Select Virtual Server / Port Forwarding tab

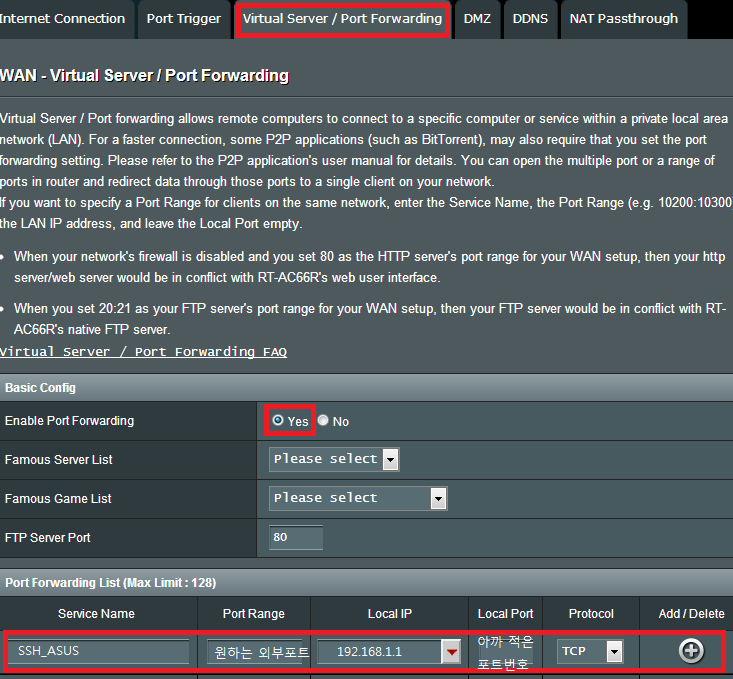(342, 18)
